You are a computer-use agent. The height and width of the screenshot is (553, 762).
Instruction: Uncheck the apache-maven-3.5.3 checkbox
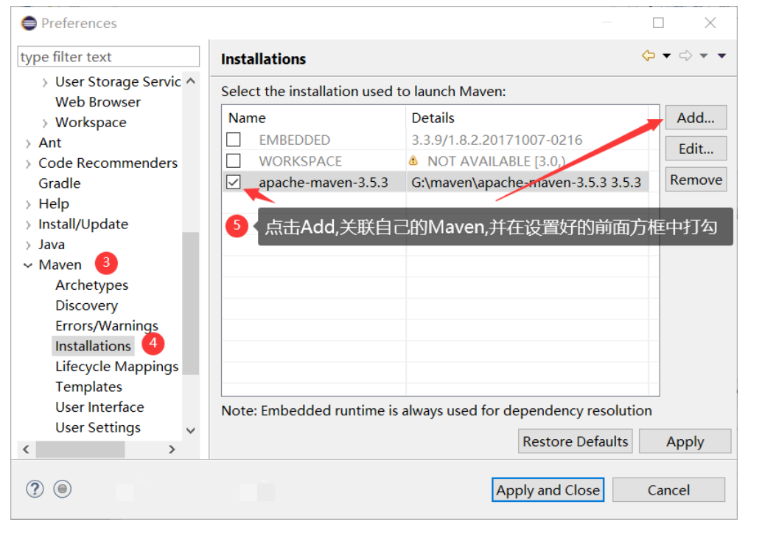[x=233, y=182]
